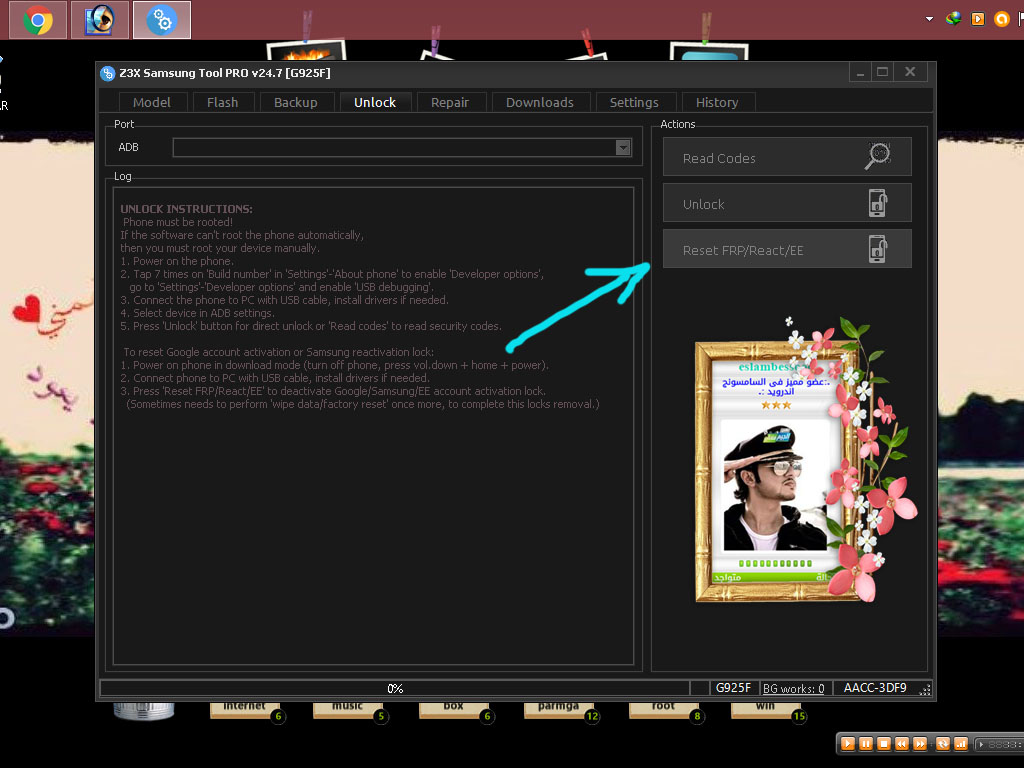This screenshot has height=768, width=1024.
Task: Stop playback on the media widget
Action: [x=884, y=744]
